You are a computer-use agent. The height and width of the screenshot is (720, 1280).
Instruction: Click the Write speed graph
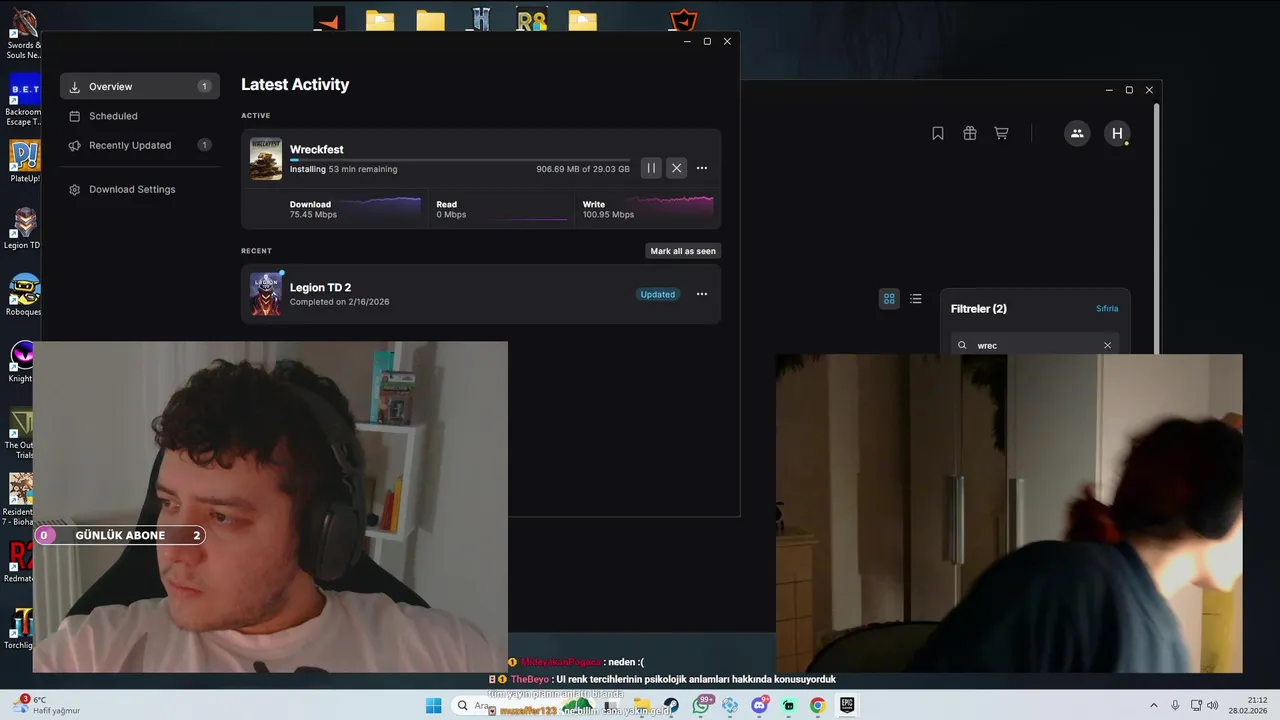(672, 207)
